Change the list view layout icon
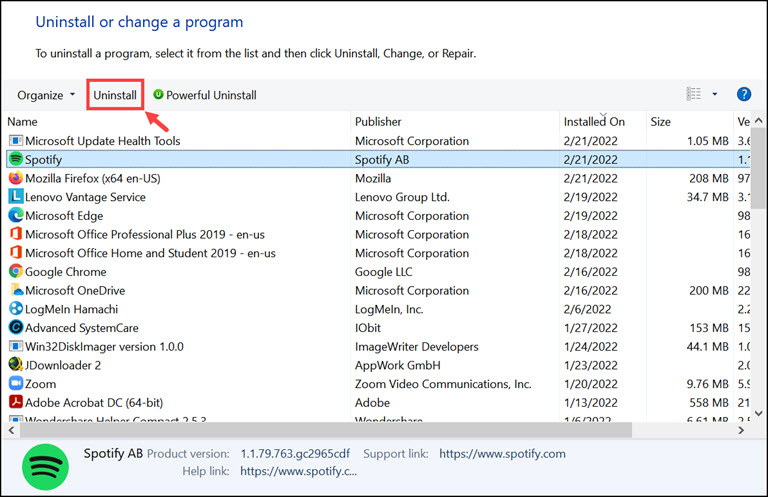768x497 pixels. click(x=694, y=95)
